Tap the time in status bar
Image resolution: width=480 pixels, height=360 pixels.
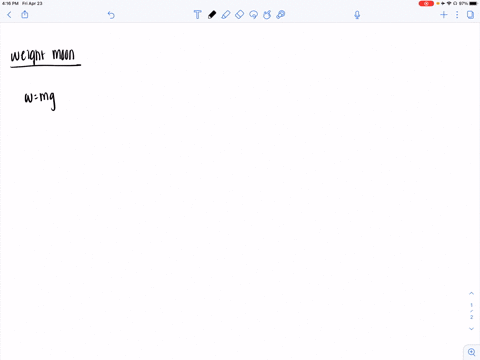click(x=10, y=3)
